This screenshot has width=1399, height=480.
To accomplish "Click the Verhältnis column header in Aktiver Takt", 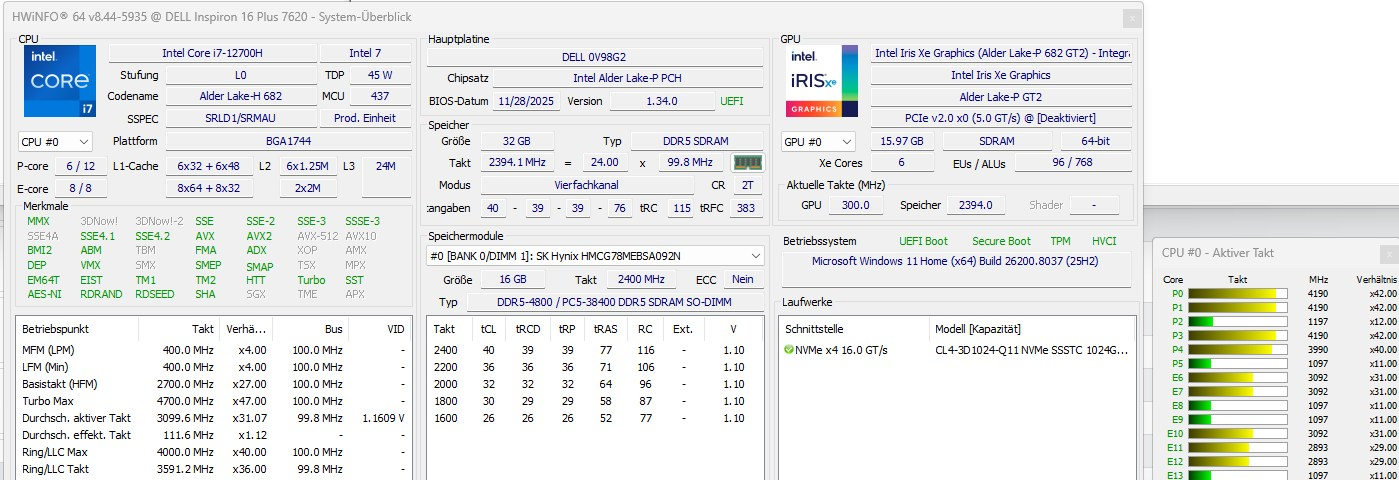I will [1376, 279].
